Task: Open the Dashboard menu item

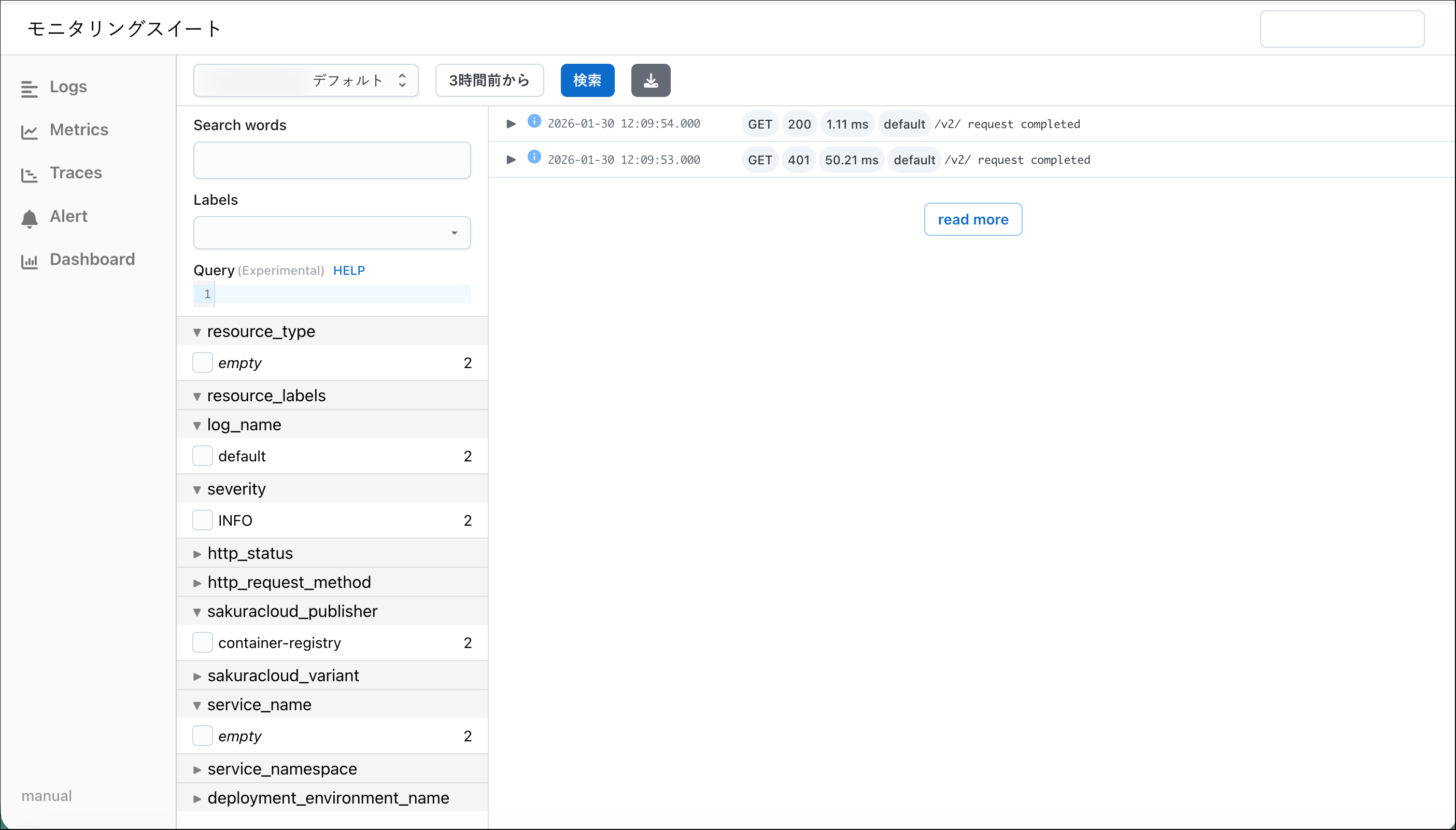Action: pos(92,259)
